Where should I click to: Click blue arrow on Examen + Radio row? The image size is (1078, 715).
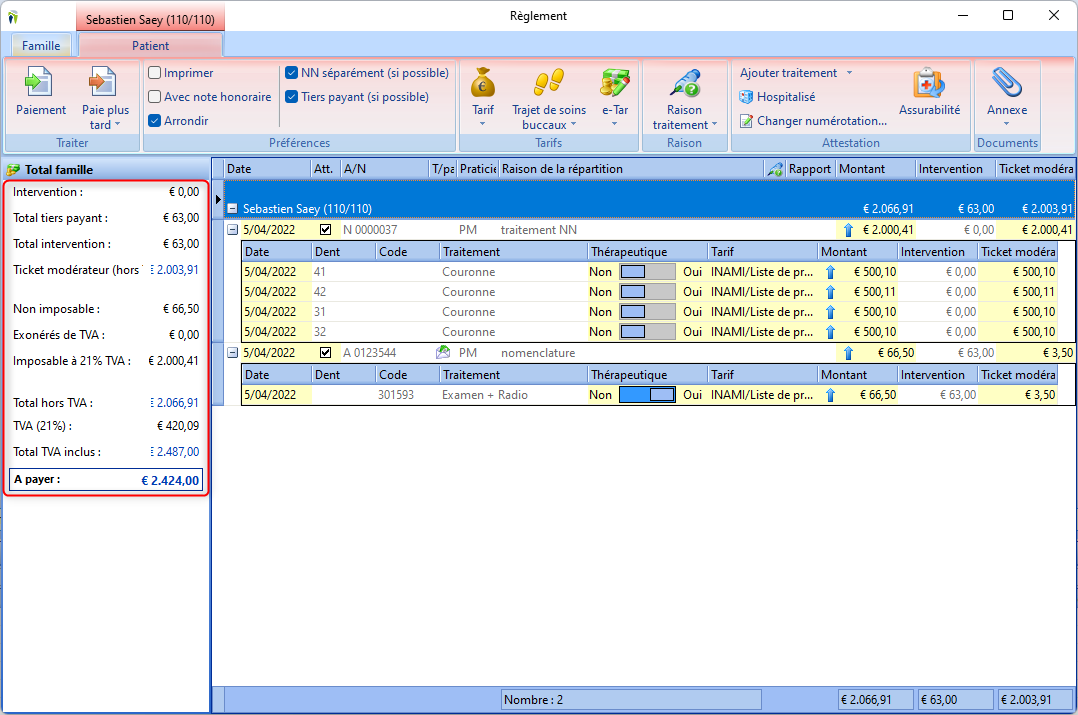[x=830, y=395]
